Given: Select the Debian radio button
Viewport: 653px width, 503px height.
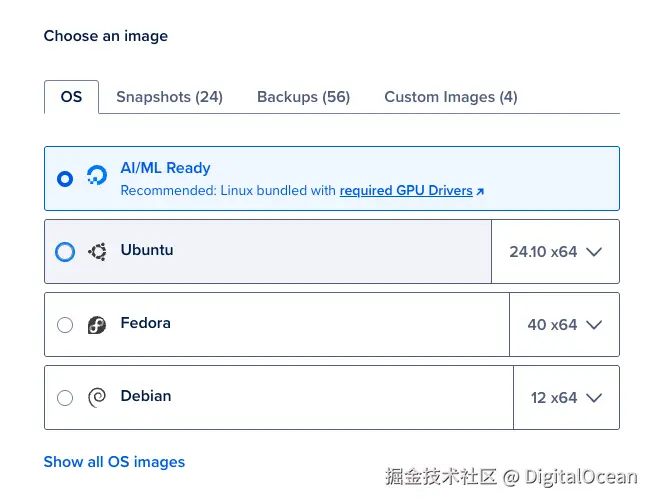Looking at the screenshot, I should [65, 398].
